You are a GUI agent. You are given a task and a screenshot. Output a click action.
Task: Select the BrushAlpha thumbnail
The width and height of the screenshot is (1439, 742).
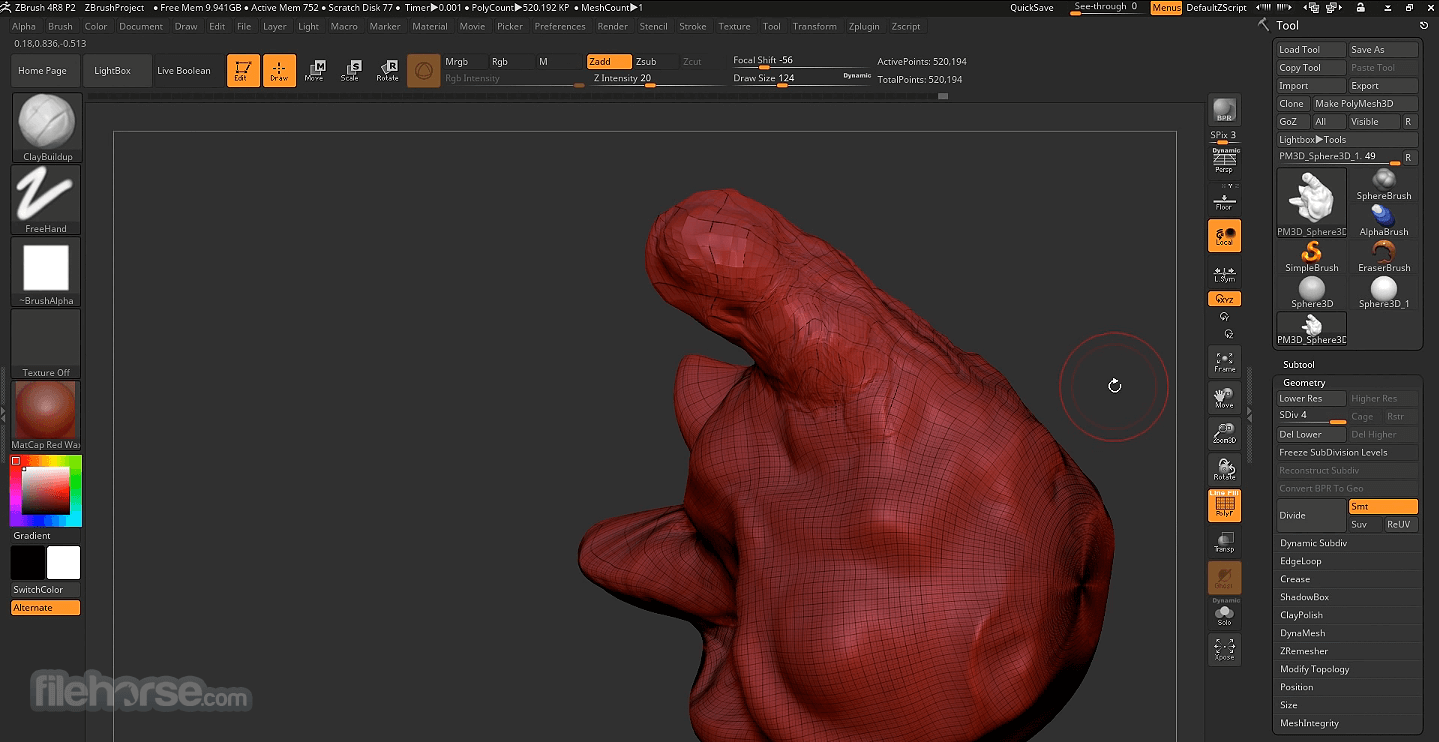pos(46,272)
